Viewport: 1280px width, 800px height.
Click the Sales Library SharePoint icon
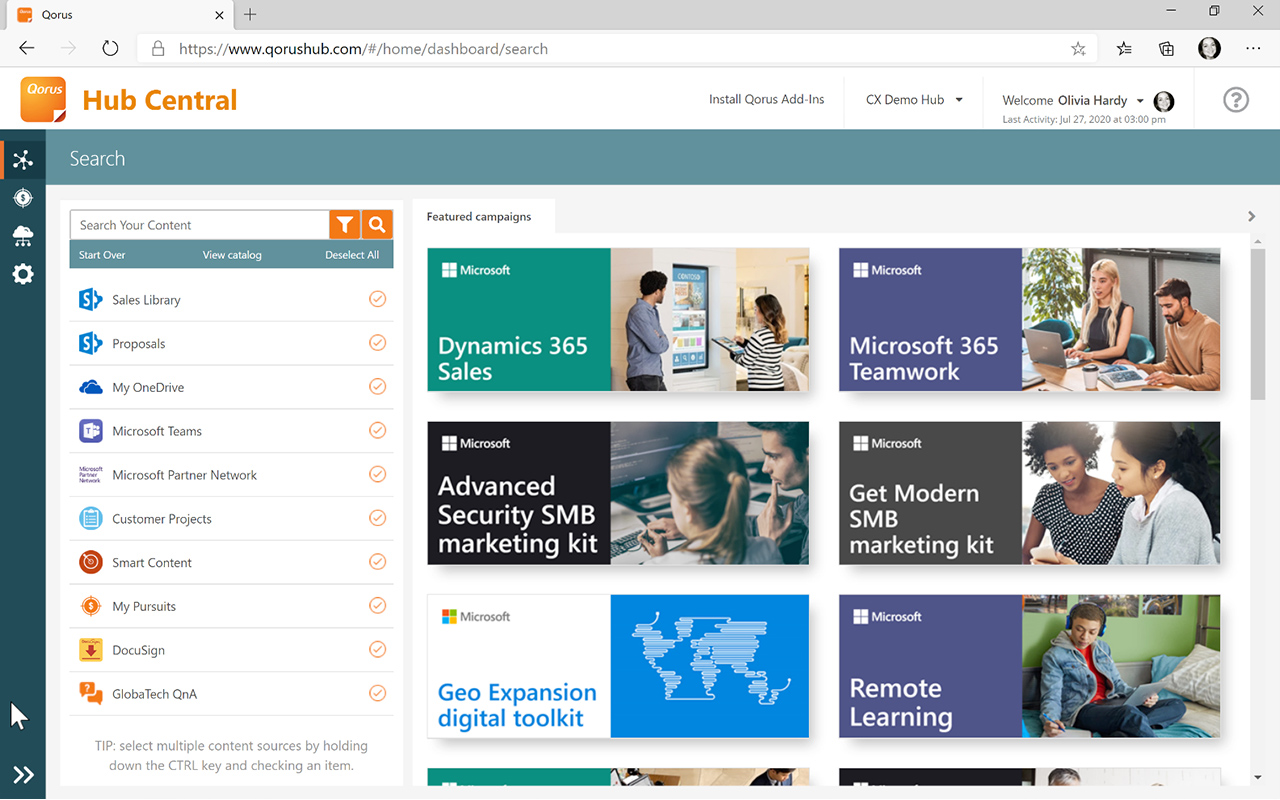pos(91,300)
